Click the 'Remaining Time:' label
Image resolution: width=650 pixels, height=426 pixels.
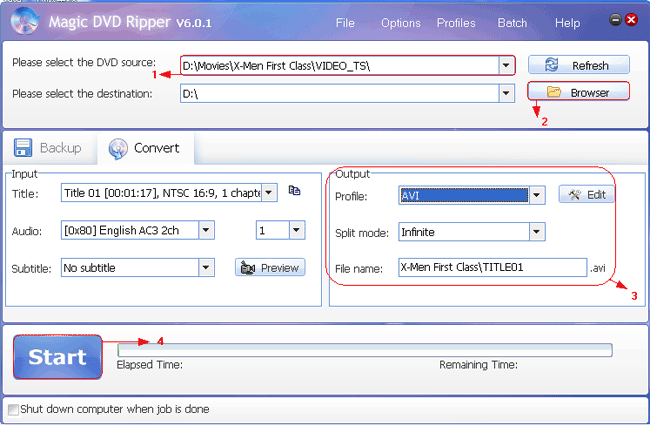(x=478, y=365)
